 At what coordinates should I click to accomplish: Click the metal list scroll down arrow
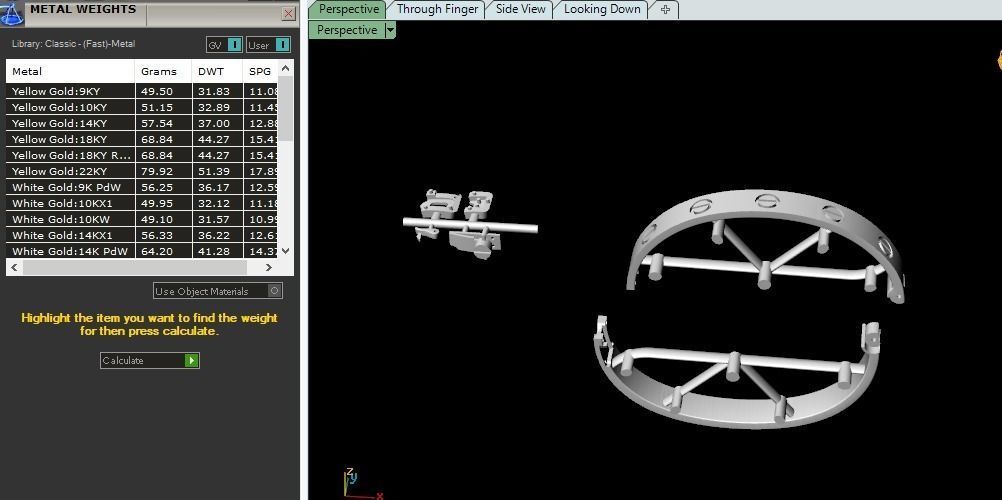pos(286,251)
